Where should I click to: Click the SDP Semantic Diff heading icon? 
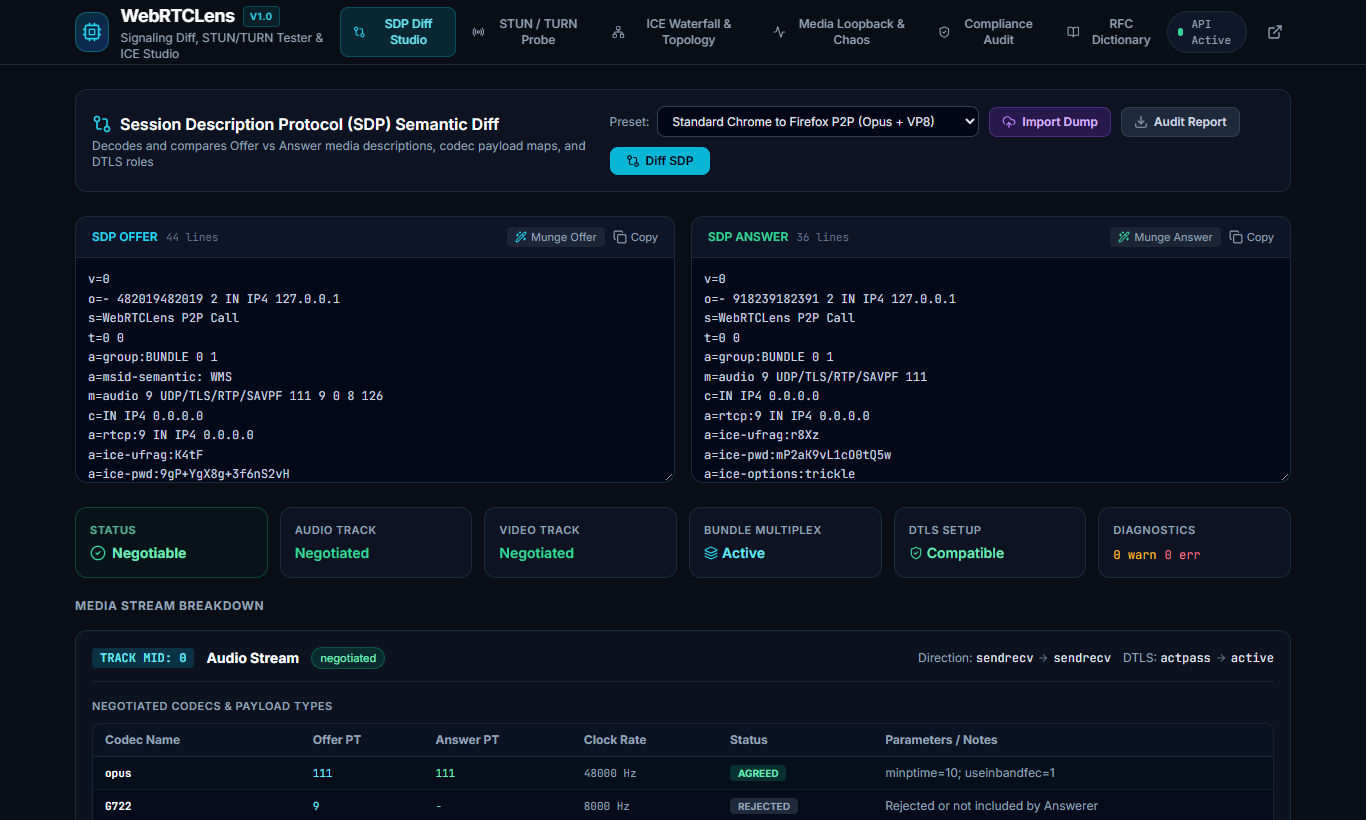102,124
